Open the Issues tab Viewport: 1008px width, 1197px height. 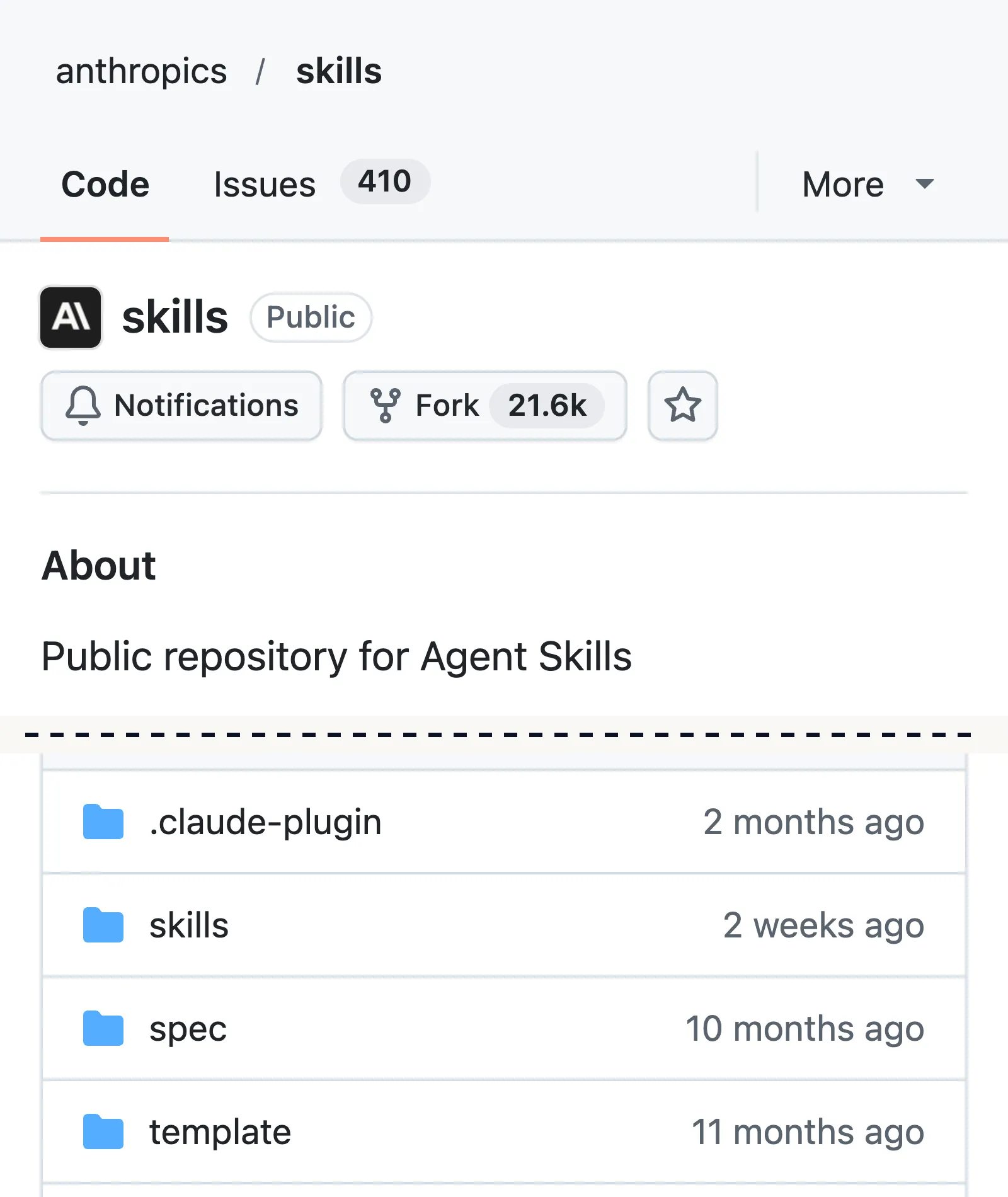(x=265, y=184)
